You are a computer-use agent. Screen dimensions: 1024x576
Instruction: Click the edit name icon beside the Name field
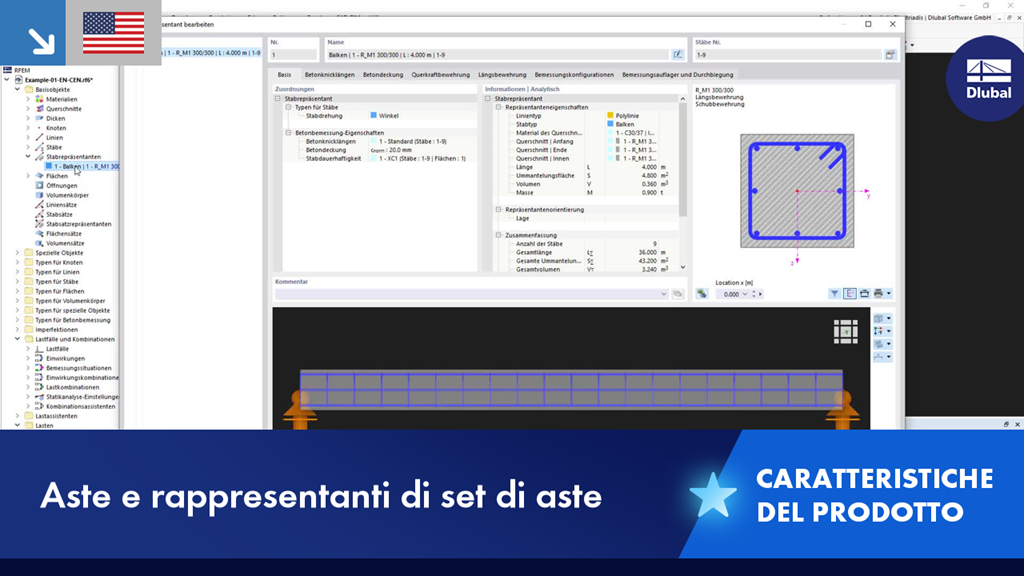(x=678, y=55)
